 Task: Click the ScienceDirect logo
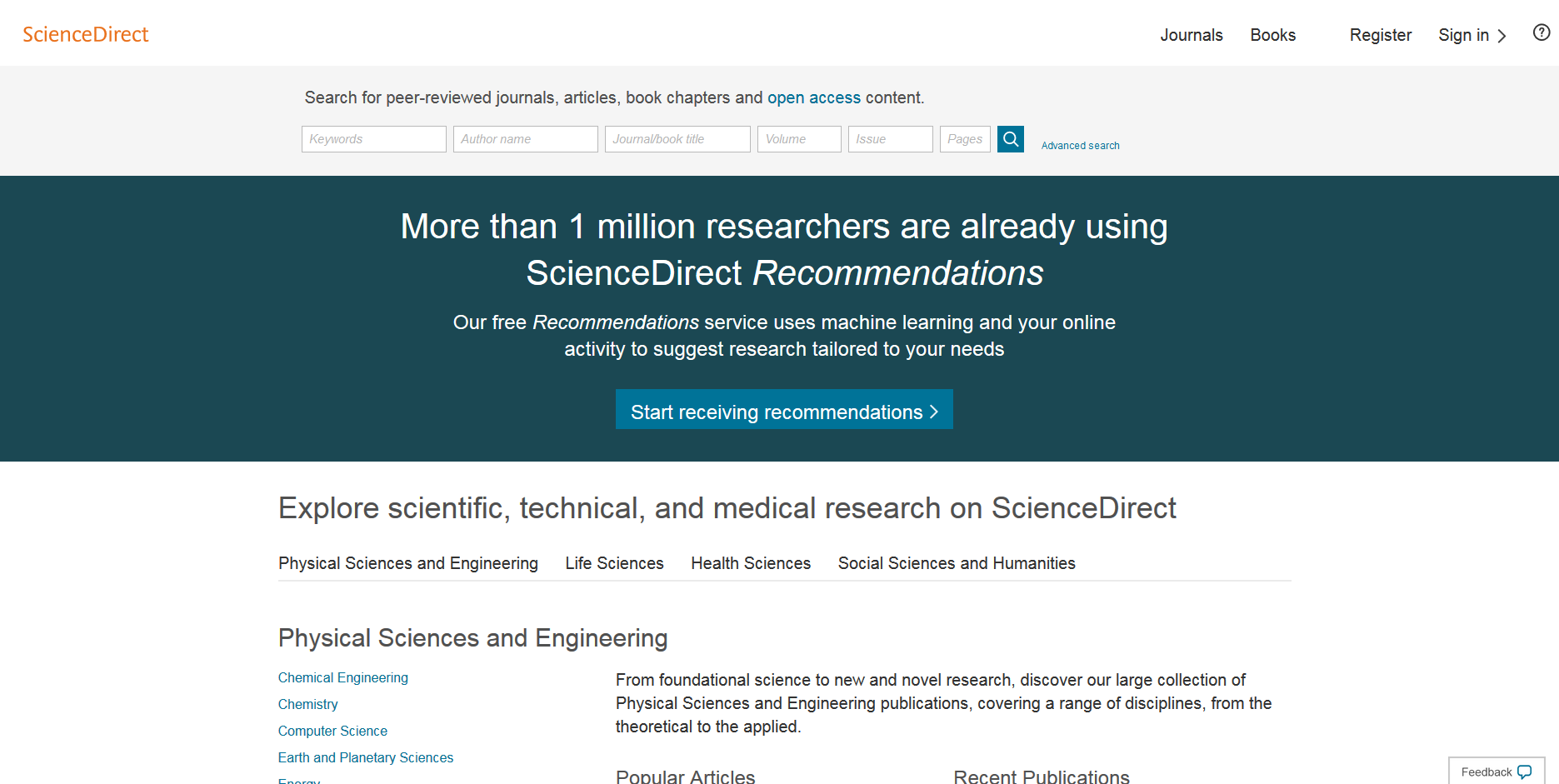(x=86, y=34)
